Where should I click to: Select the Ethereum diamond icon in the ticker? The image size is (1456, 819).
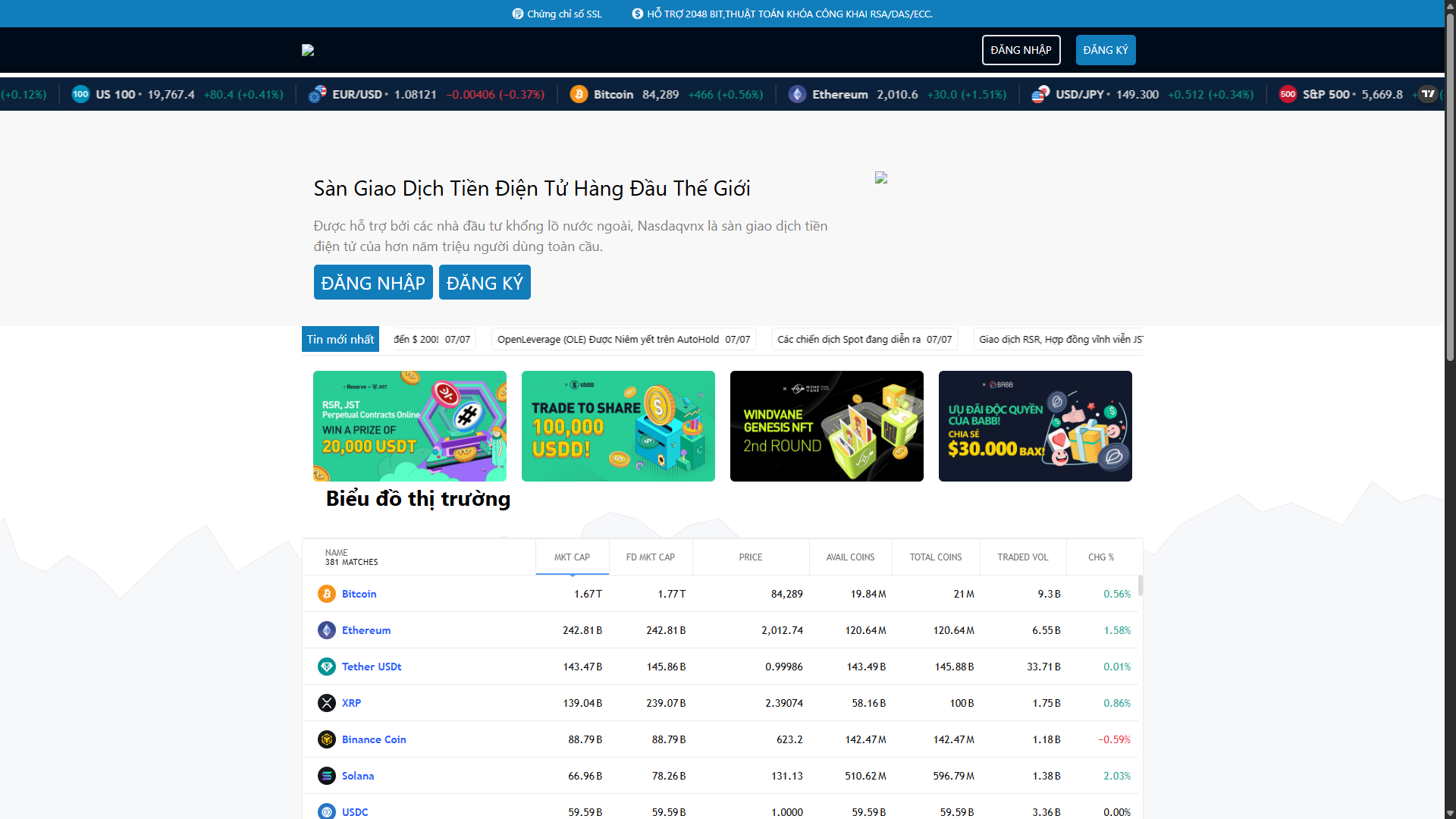tap(797, 94)
